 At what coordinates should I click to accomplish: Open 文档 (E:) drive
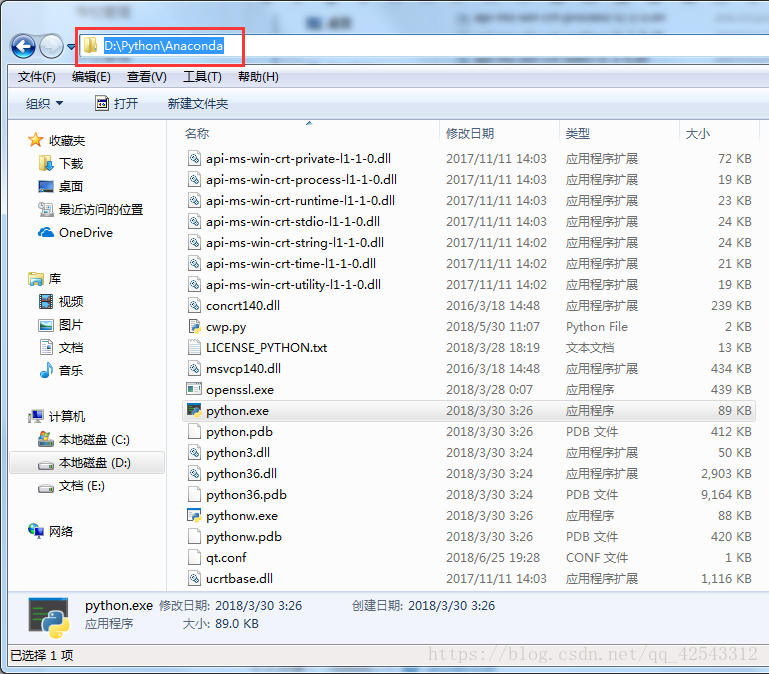coord(72,486)
